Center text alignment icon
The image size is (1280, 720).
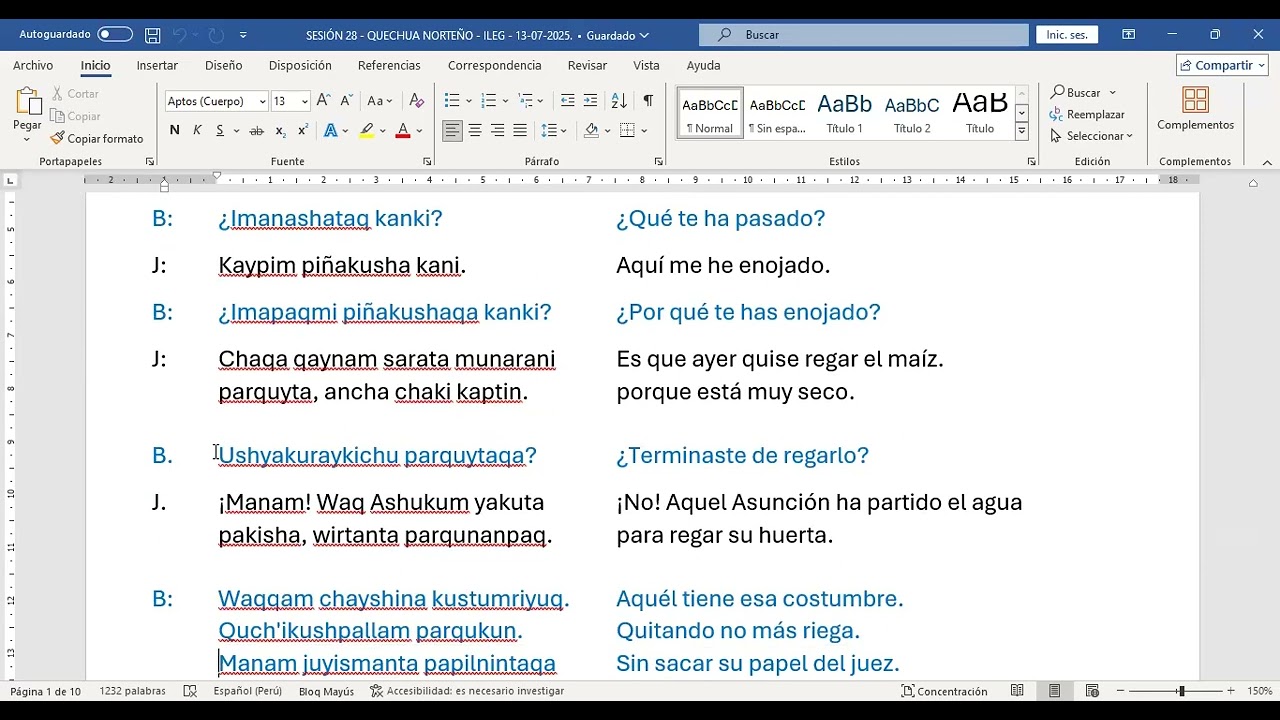[475, 130]
